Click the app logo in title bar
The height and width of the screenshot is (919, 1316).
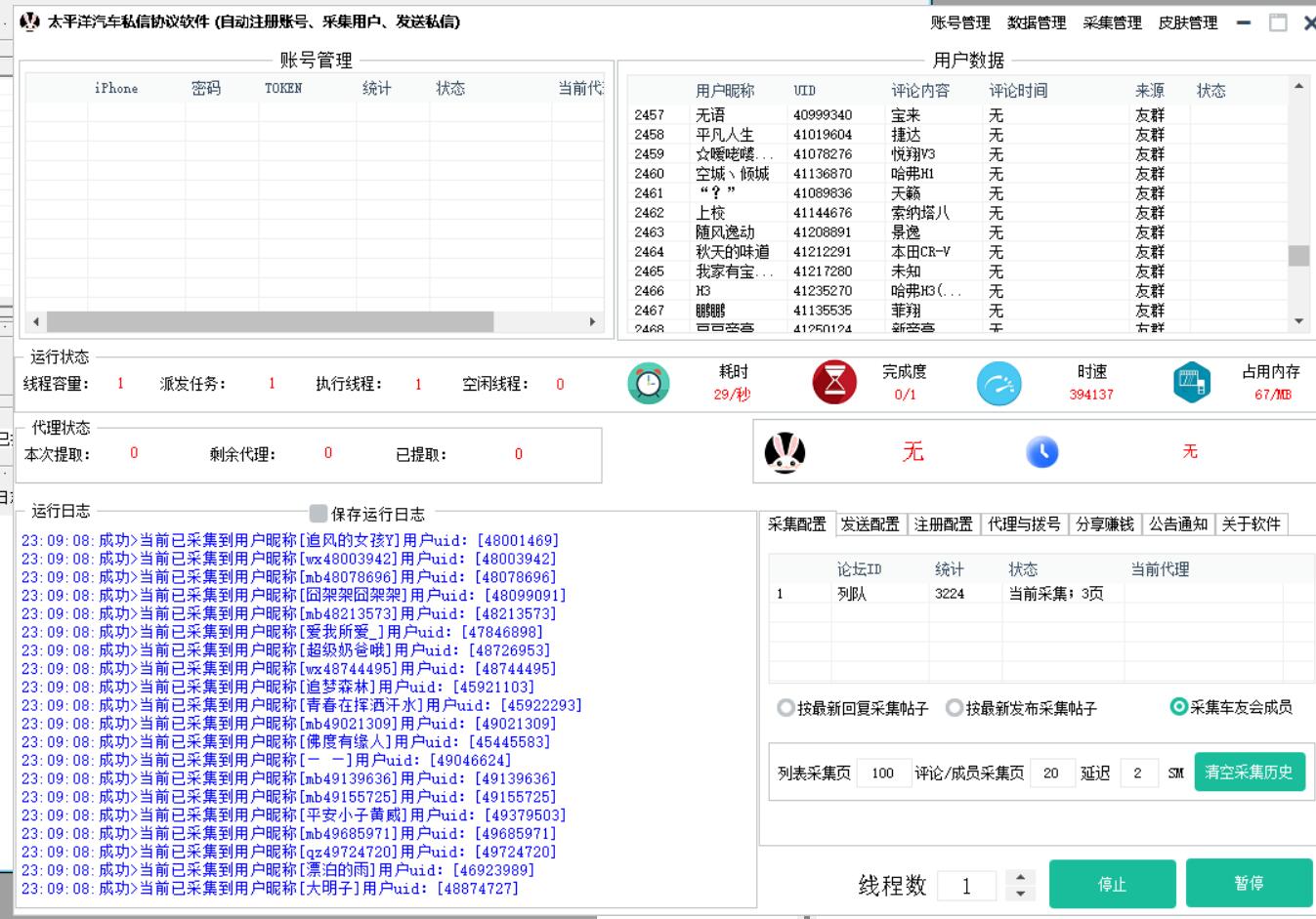point(30,21)
